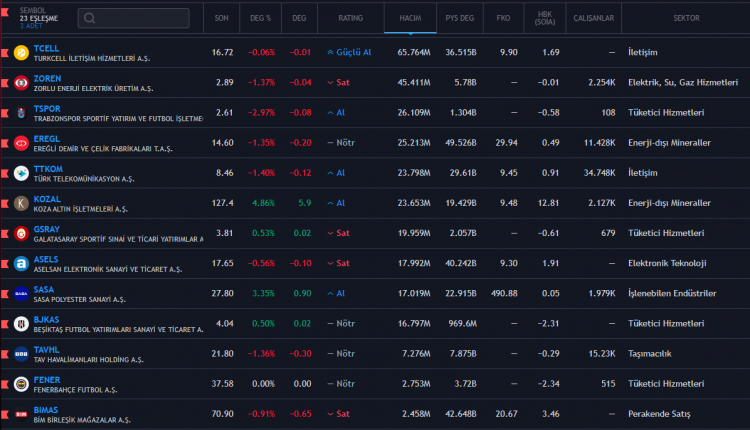Sort by the SON column header
The height and width of the screenshot is (430, 750).
tap(221, 18)
